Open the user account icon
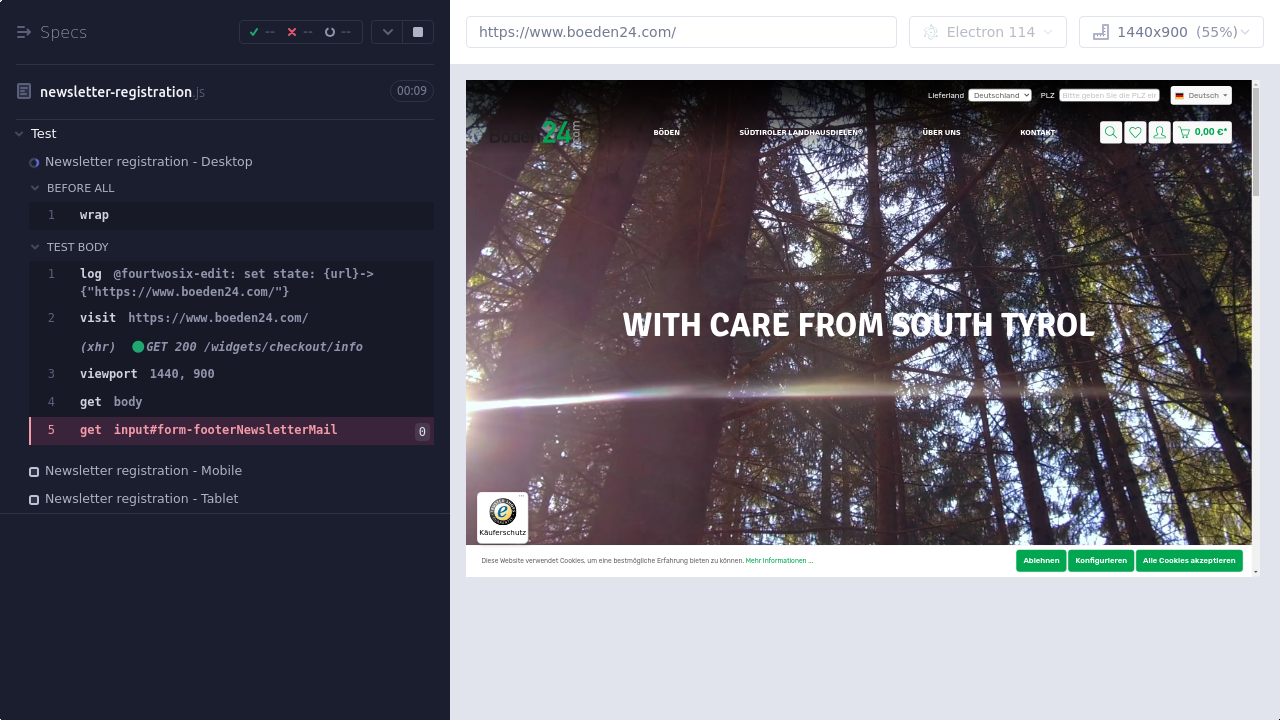Viewport: 1280px width, 720px height. pos(1159,132)
